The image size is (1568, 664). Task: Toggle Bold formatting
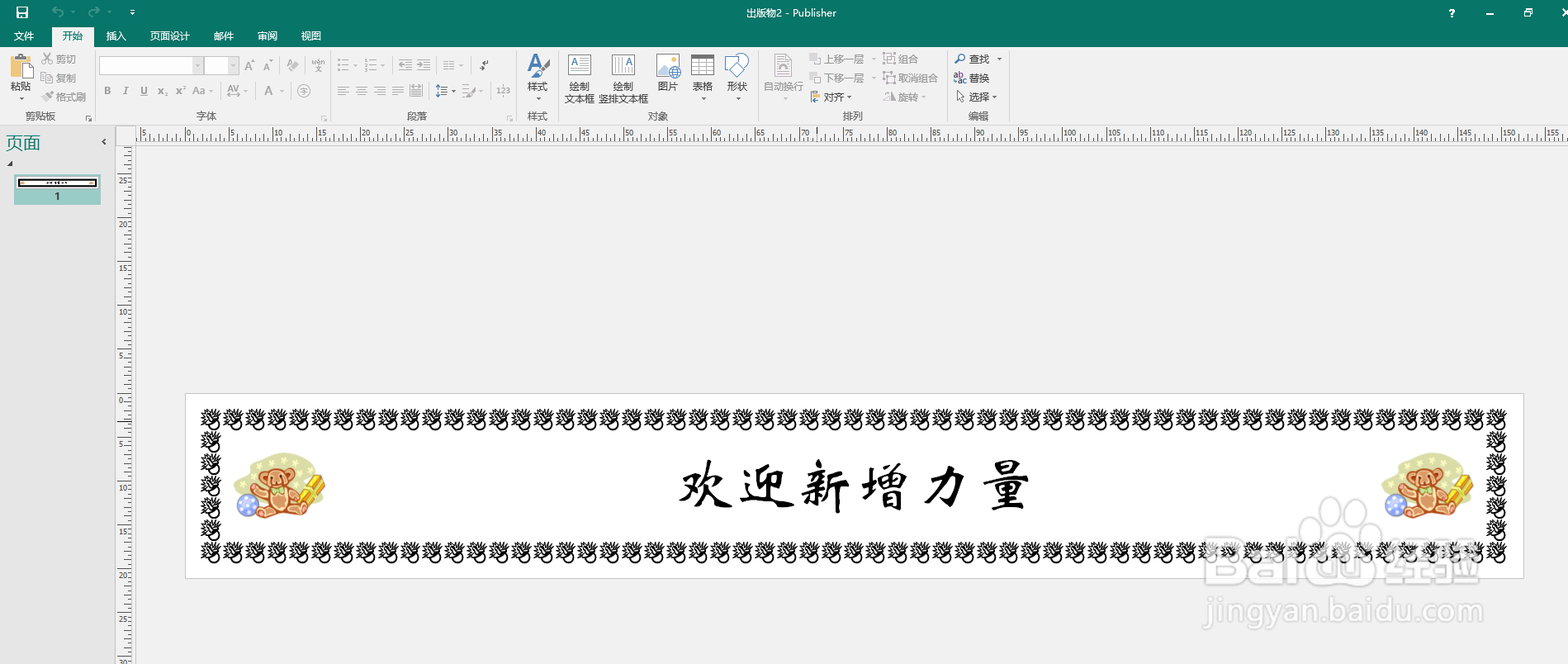[x=107, y=91]
